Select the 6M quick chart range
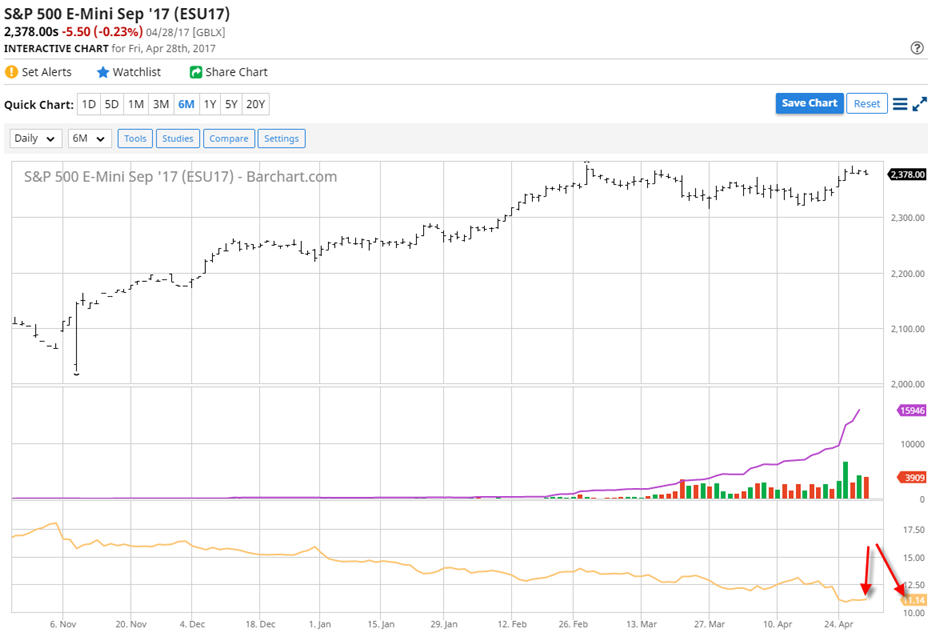 tap(186, 104)
